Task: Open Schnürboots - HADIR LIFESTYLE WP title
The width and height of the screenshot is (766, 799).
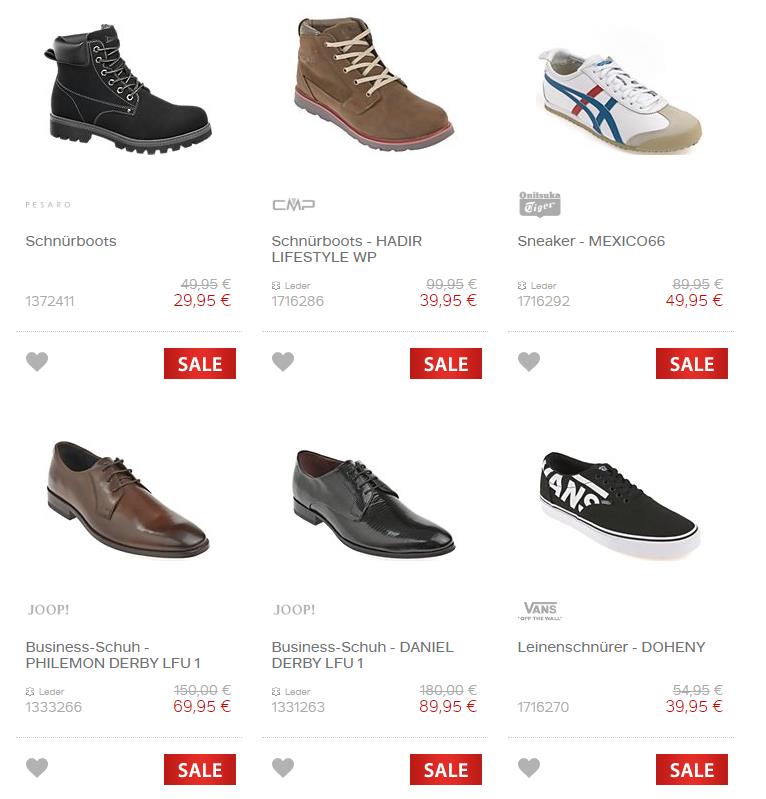Action: tap(330, 249)
